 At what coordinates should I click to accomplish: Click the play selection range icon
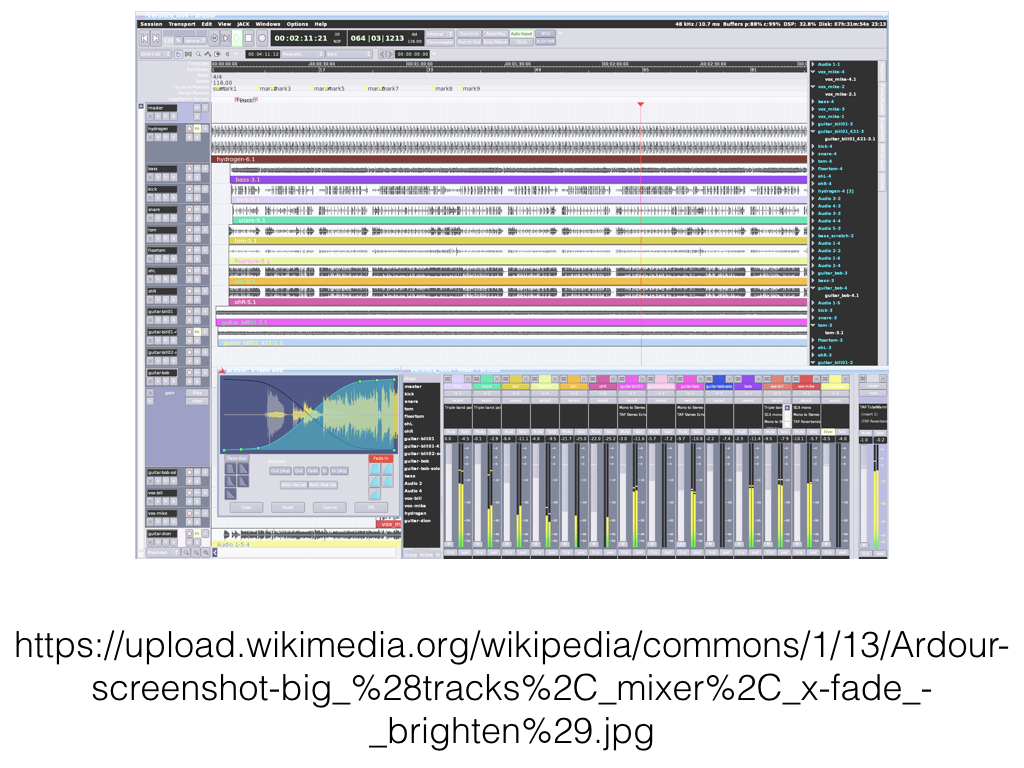[x=225, y=38]
